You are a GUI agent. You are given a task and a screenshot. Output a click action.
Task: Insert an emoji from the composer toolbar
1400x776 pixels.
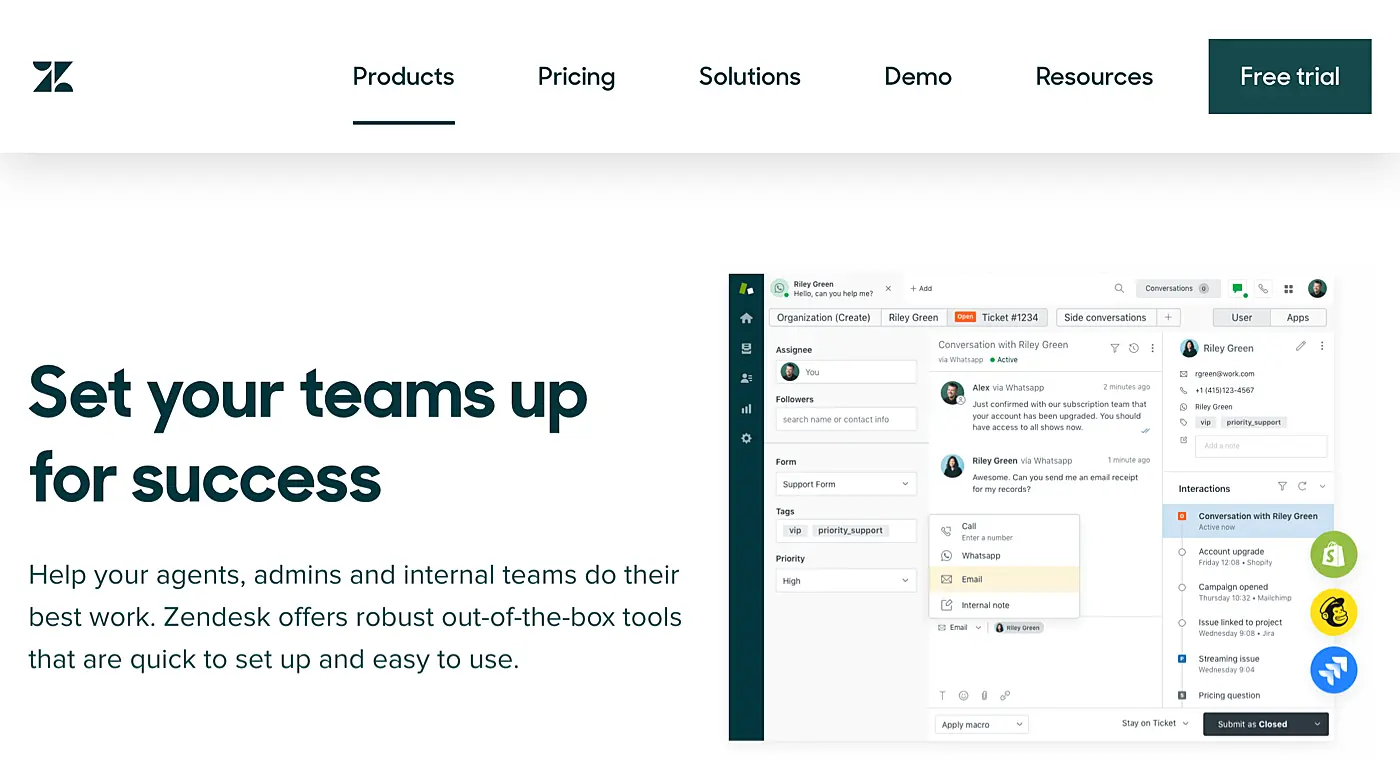(962, 695)
